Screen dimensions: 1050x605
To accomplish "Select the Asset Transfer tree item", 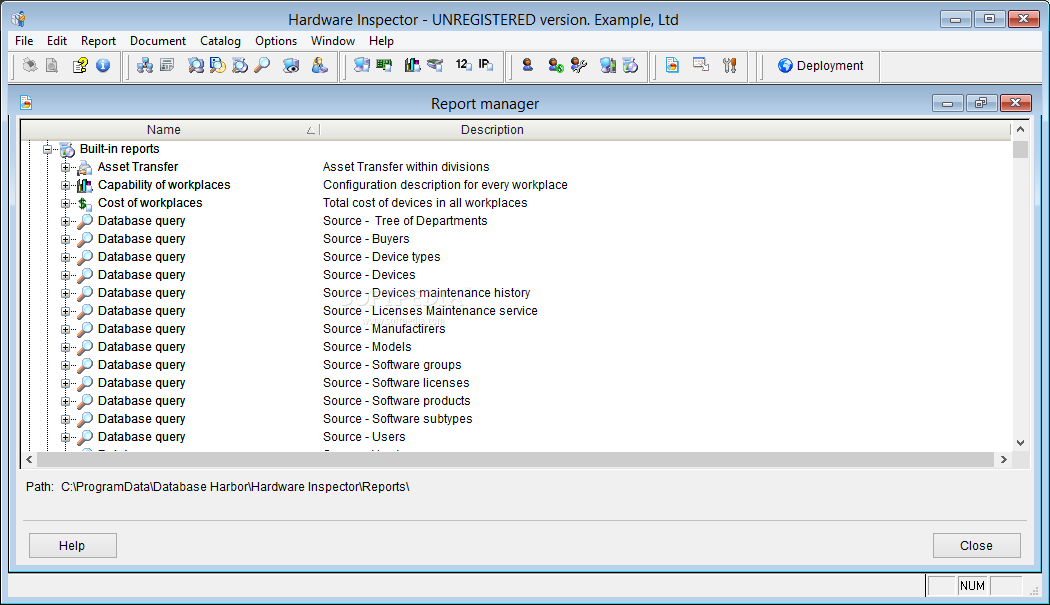I will click(138, 167).
